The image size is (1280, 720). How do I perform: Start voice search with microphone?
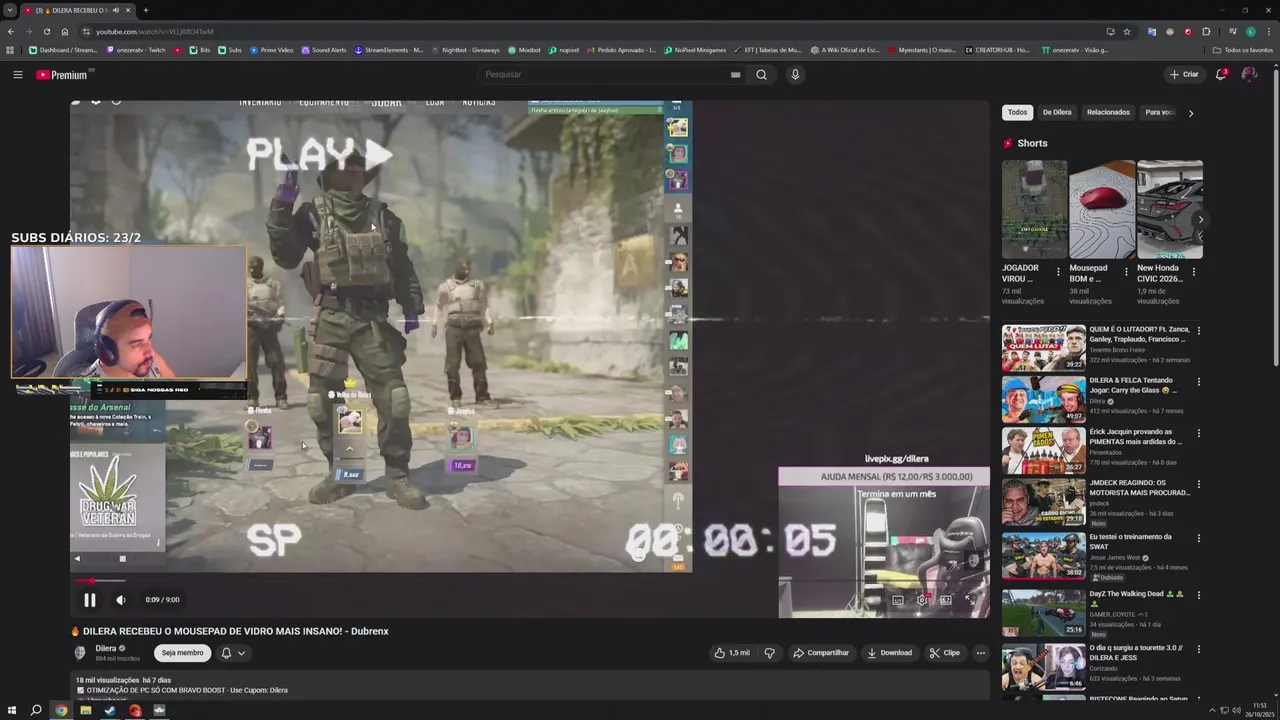click(795, 75)
